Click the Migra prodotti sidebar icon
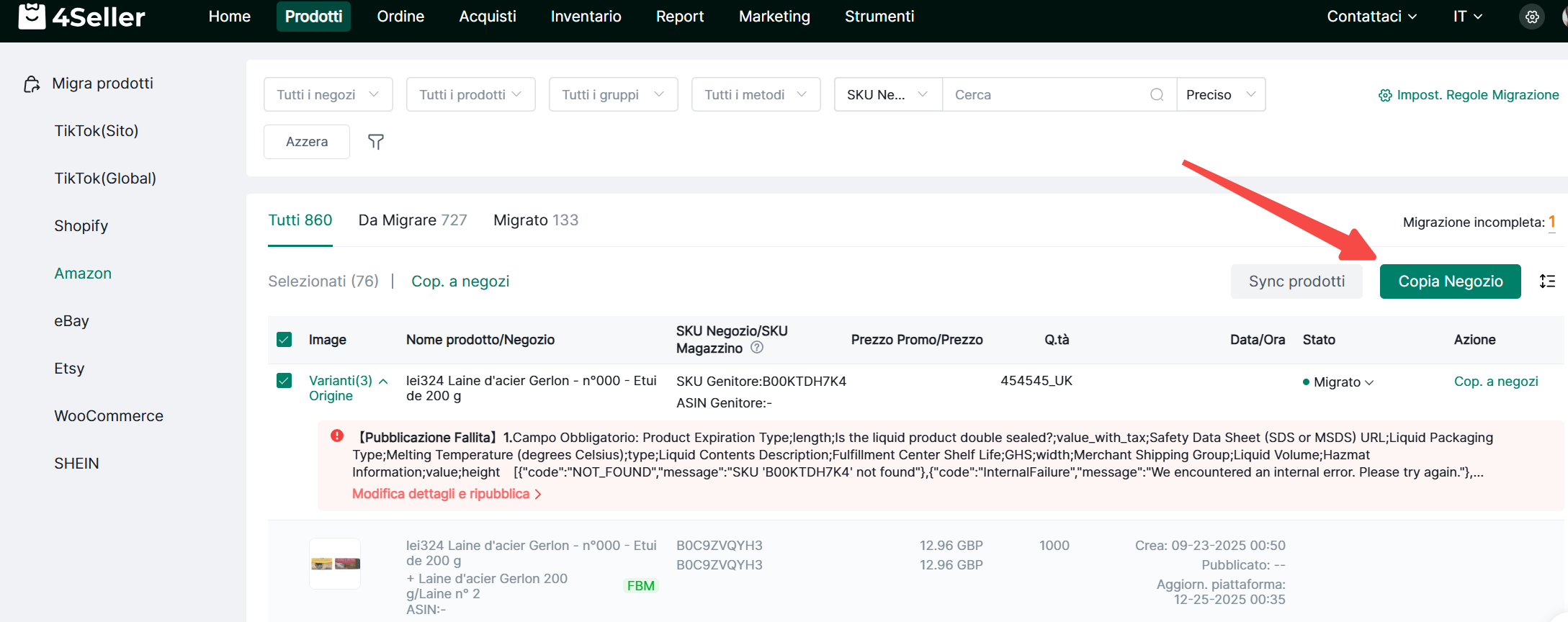This screenshot has height=622, width=1568. 32,84
